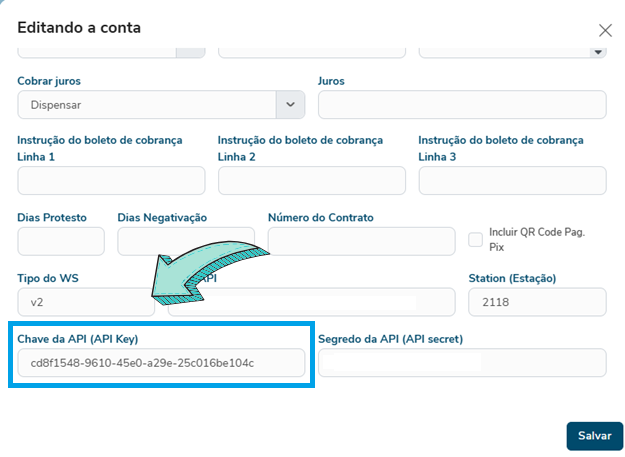The image size is (625, 457).
Task: Click the Juros input field
Action: coord(462,104)
